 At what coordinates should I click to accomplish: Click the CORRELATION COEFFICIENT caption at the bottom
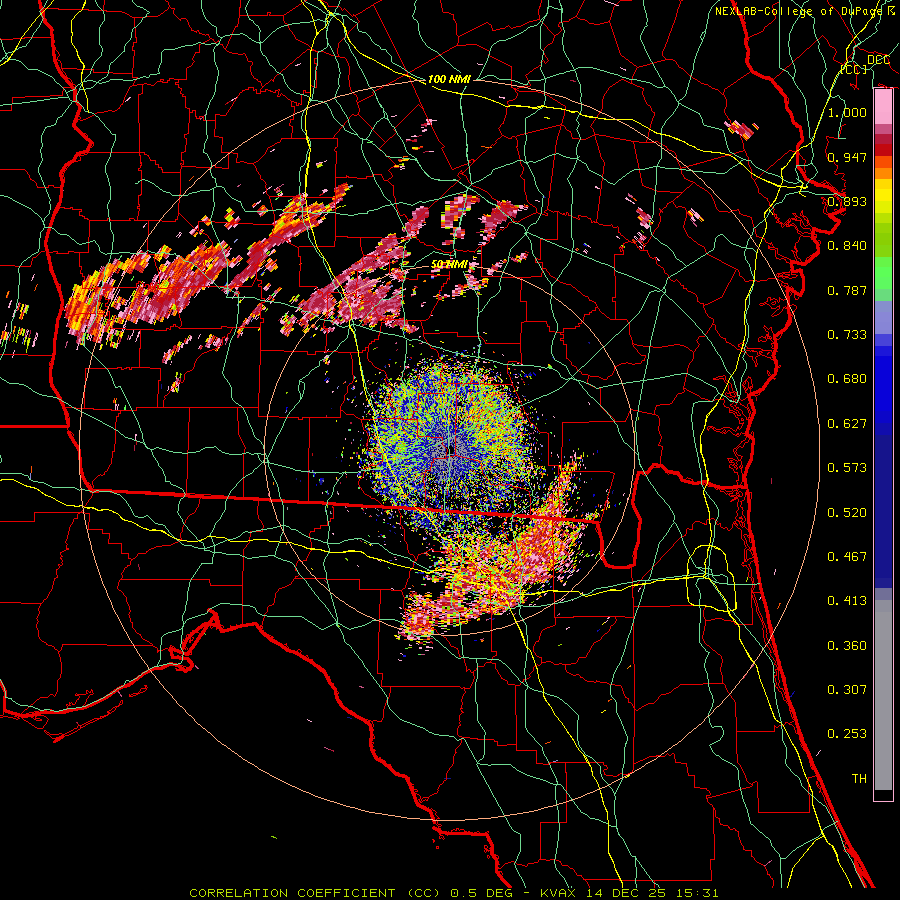coord(453,893)
